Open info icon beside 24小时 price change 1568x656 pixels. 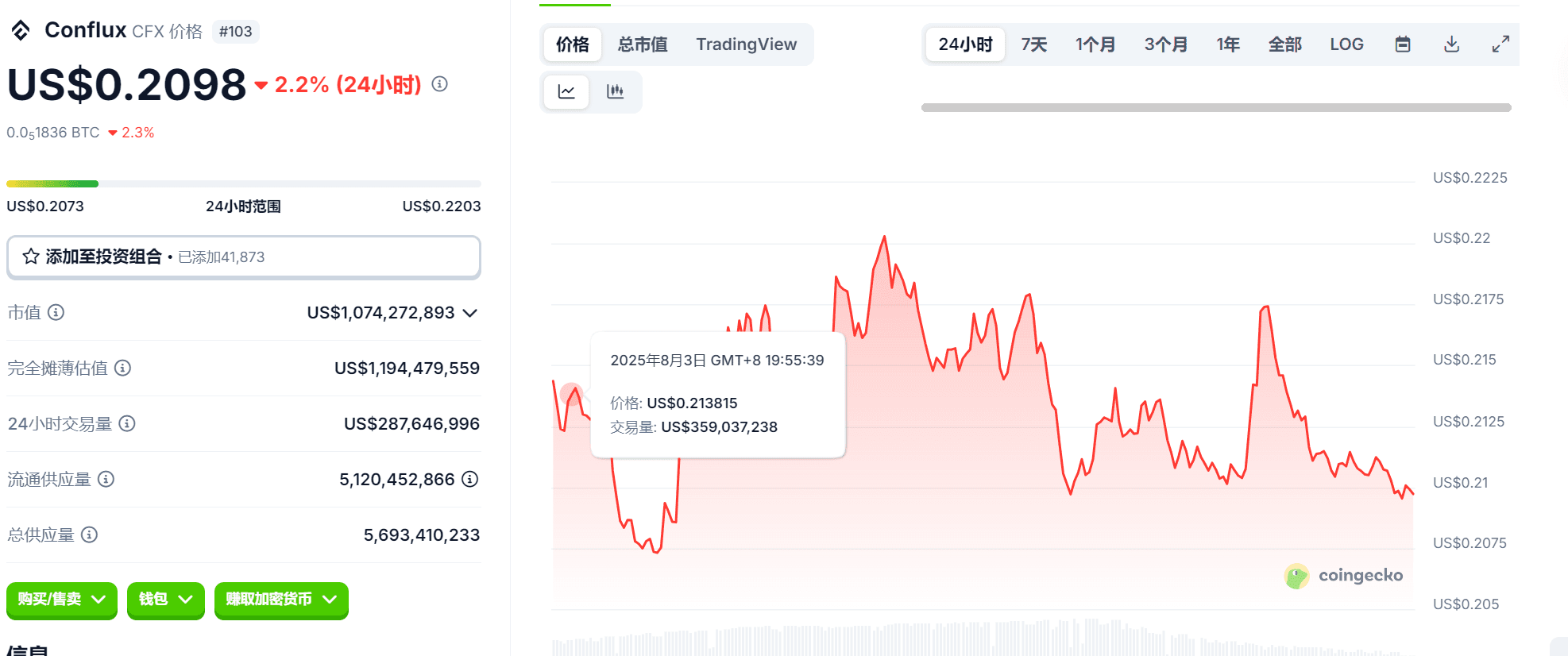click(x=439, y=84)
